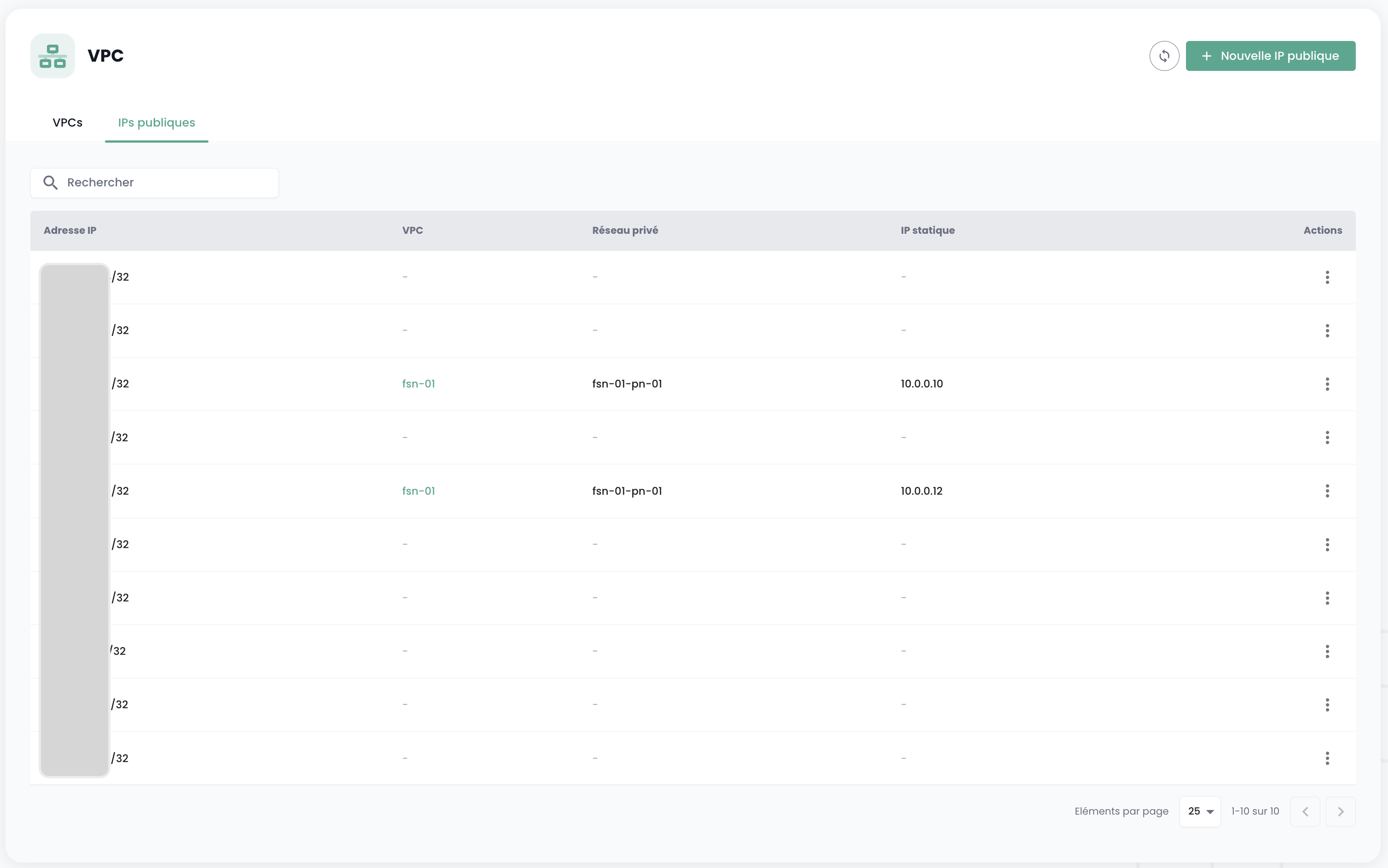
Task: Click the IP statique column header
Action: coord(927,230)
